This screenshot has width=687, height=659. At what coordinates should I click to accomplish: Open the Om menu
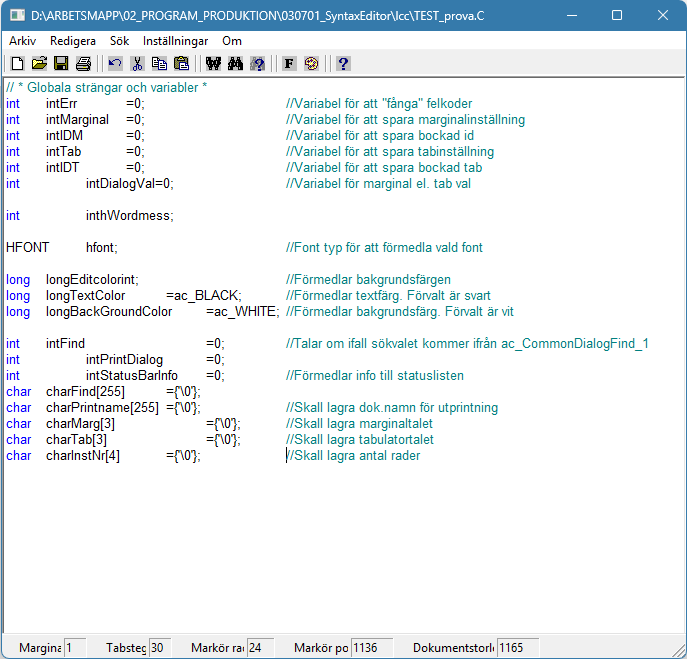coord(232,41)
